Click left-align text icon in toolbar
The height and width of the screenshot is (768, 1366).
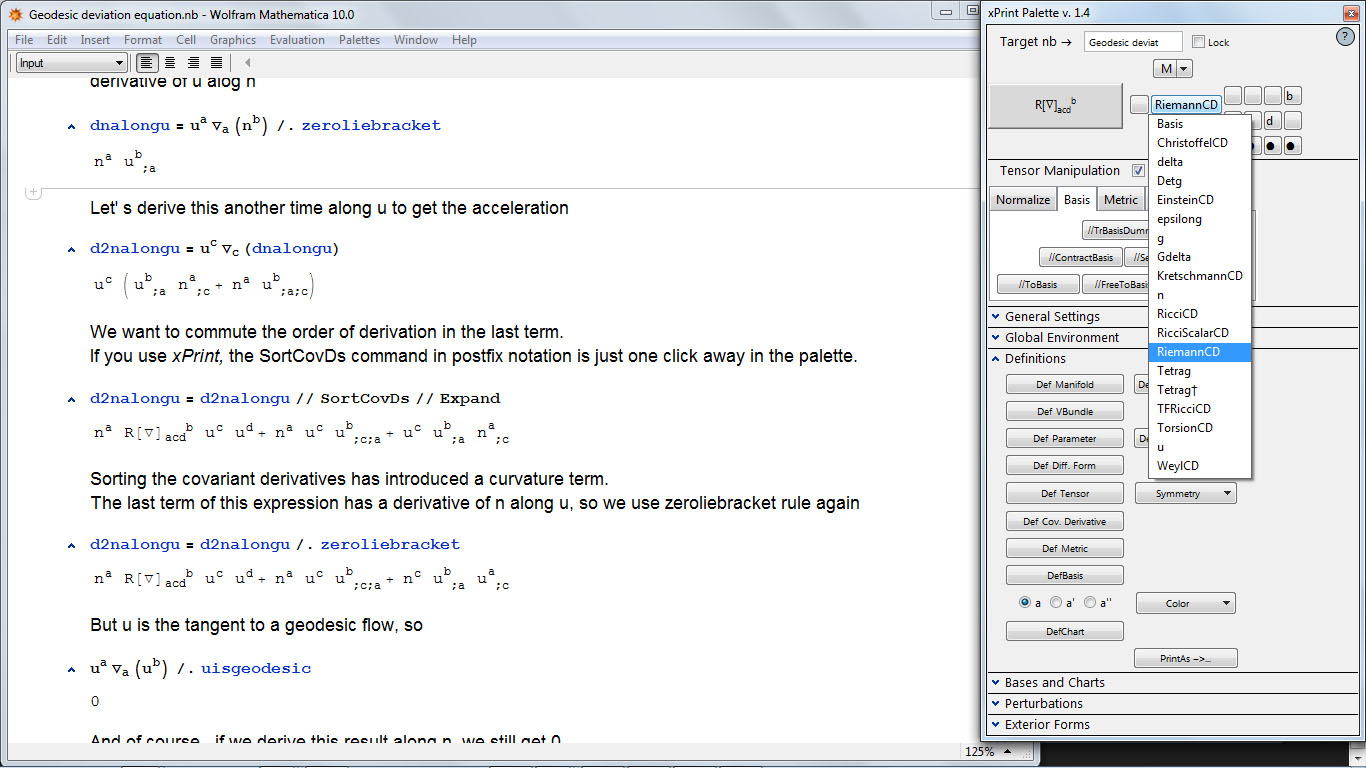[147, 63]
